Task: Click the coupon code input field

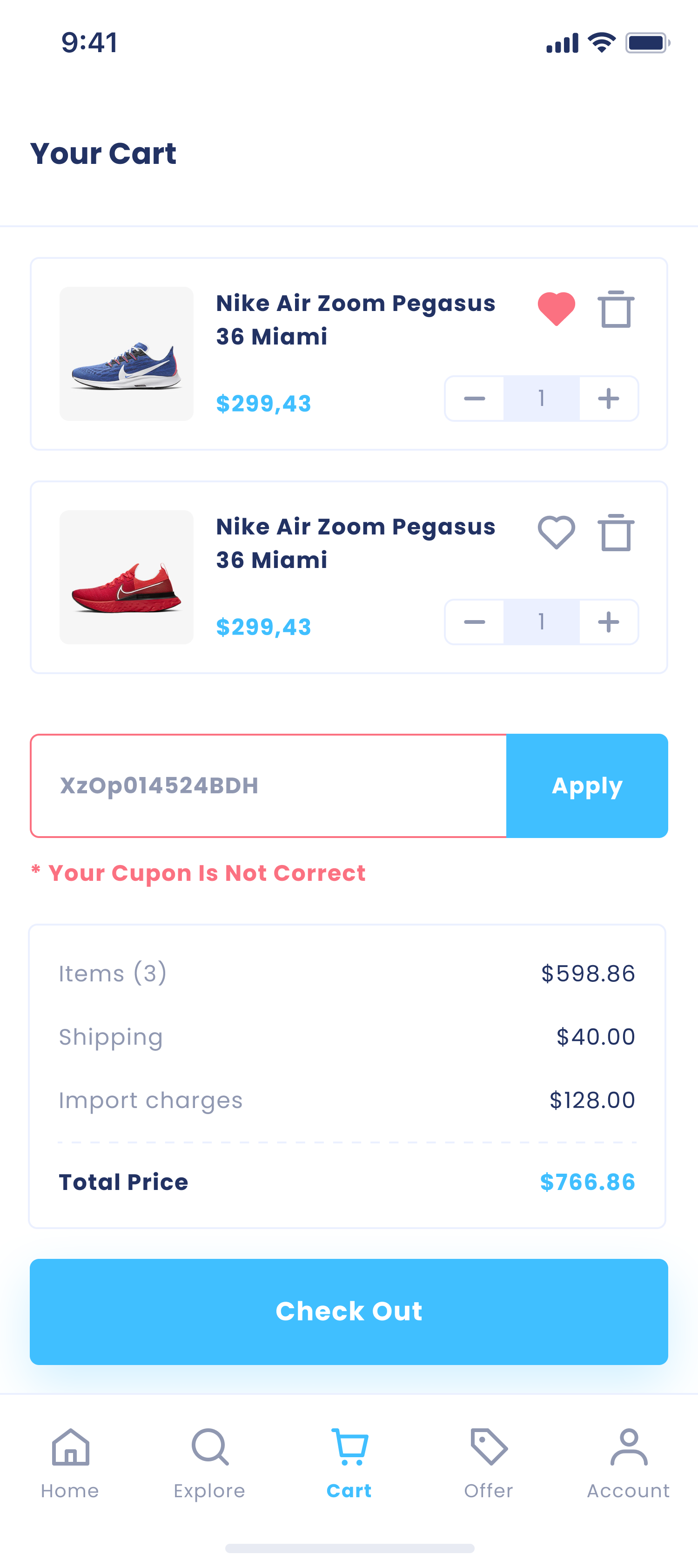Action: (x=268, y=786)
